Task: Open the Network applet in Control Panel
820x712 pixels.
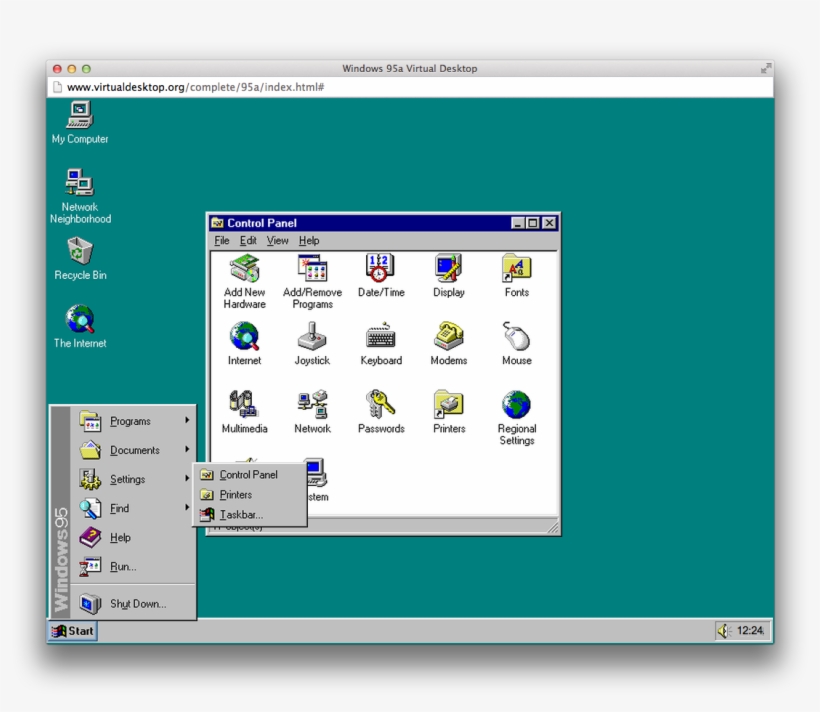Action: pyautogui.click(x=312, y=412)
